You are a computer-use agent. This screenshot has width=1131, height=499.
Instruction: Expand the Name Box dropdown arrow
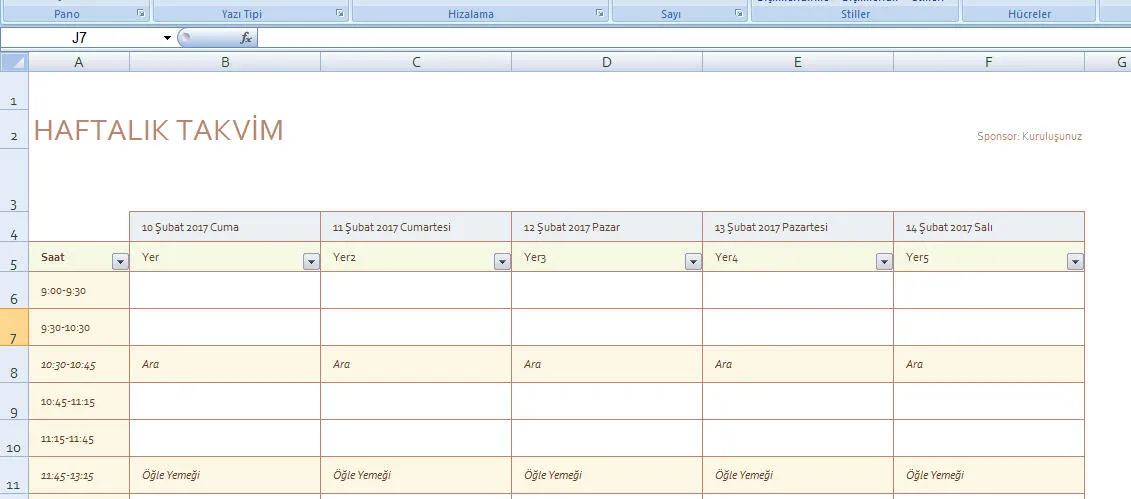[x=167, y=38]
